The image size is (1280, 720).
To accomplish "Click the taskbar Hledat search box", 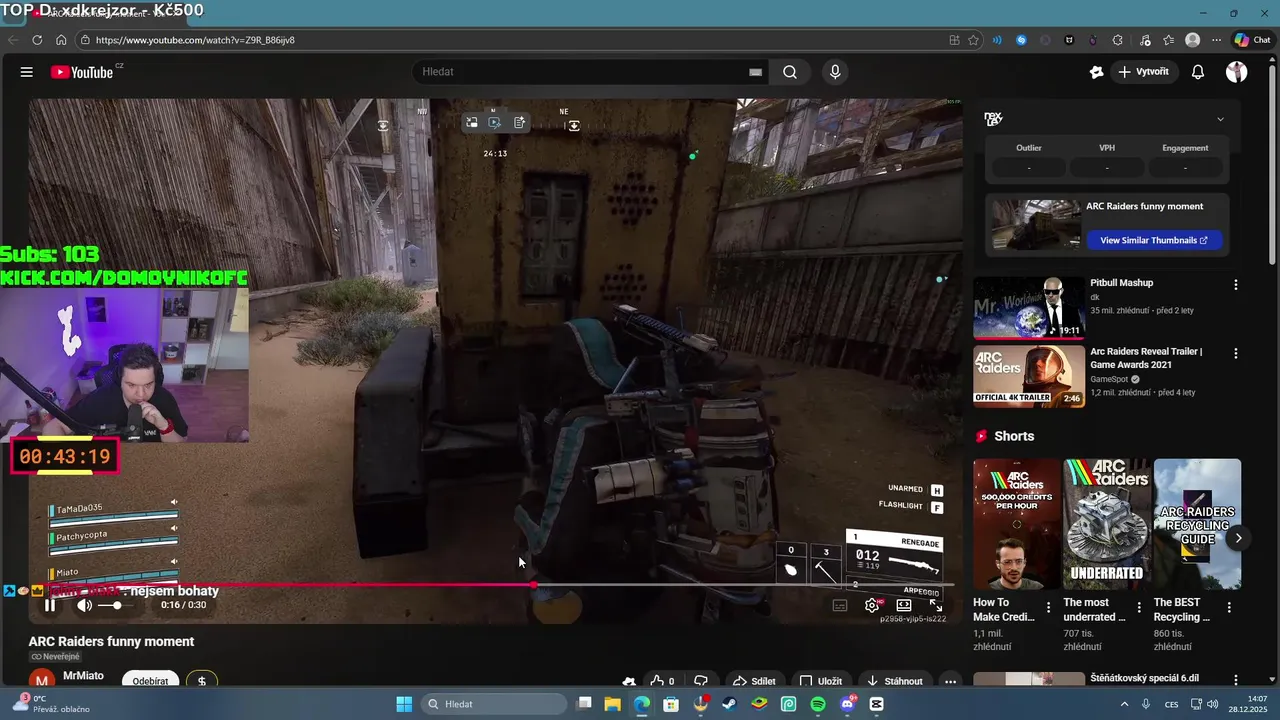I will [x=494, y=704].
